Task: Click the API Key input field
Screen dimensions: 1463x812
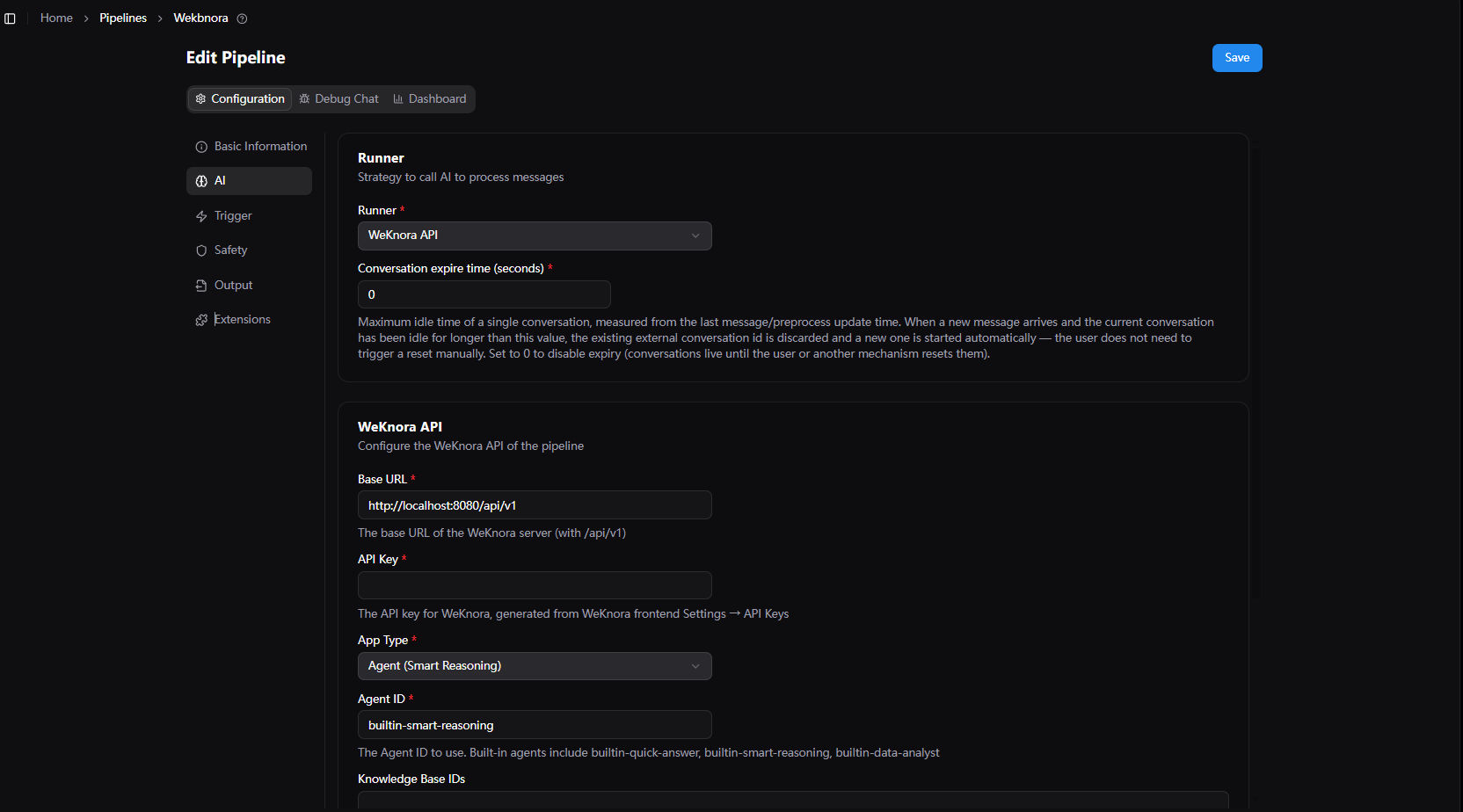Action: [x=535, y=585]
